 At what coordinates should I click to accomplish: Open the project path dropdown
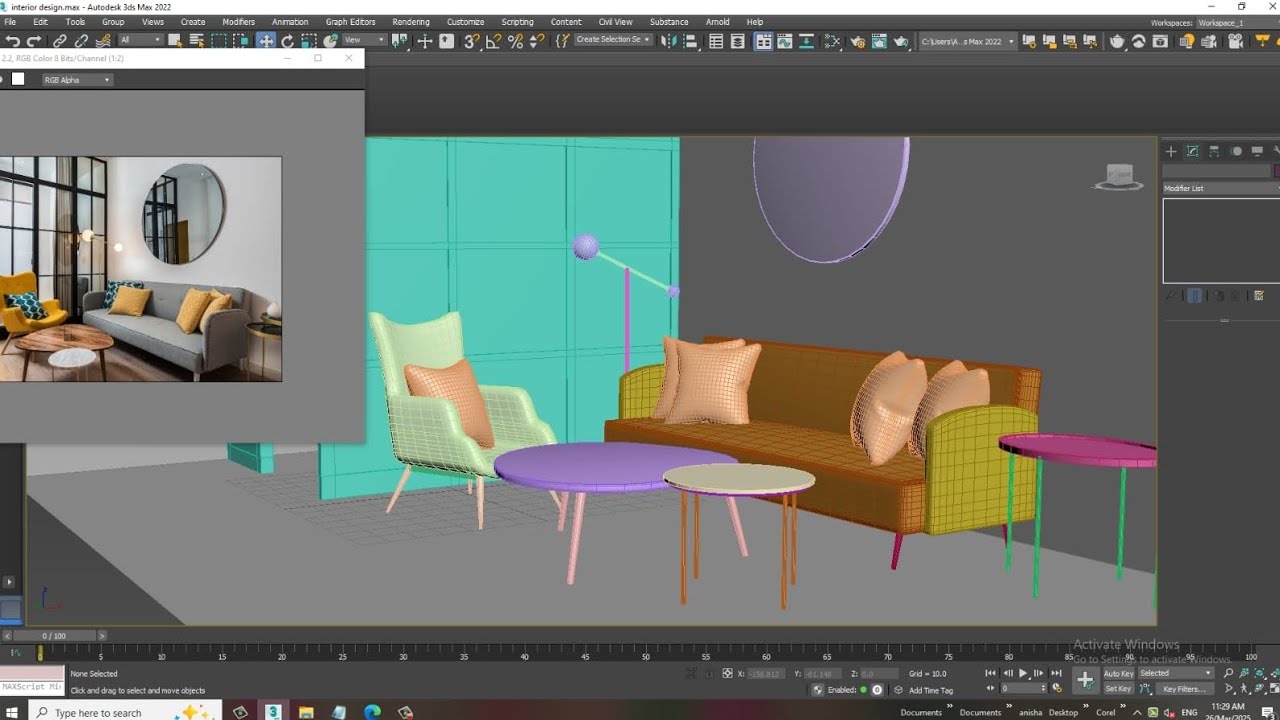[x=967, y=41]
